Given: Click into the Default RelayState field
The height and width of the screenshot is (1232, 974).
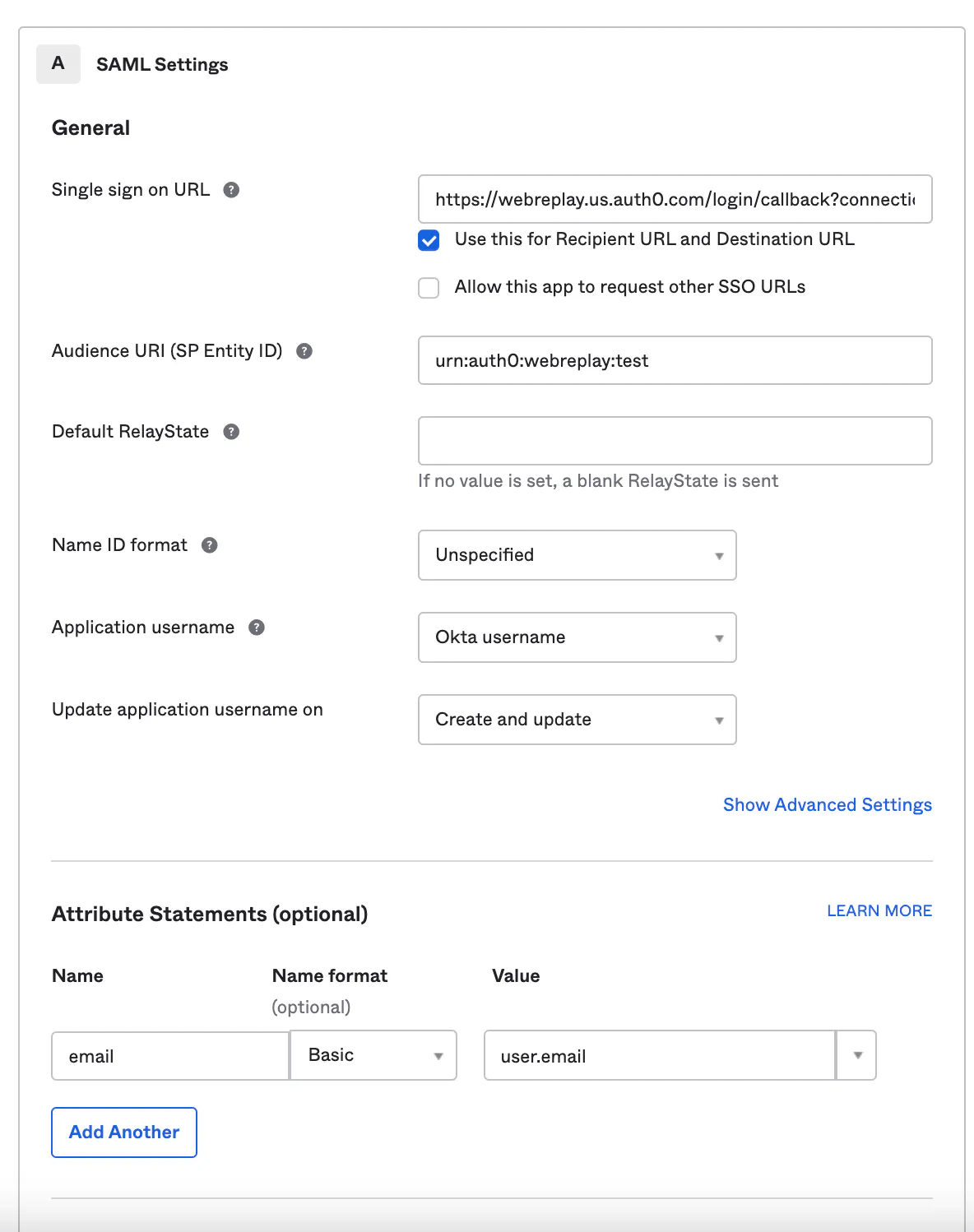Looking at the screenshot, I should tap(675, 441).
